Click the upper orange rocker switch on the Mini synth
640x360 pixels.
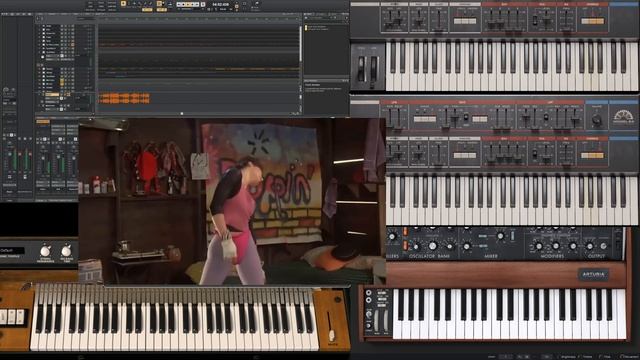click(405, 232)
